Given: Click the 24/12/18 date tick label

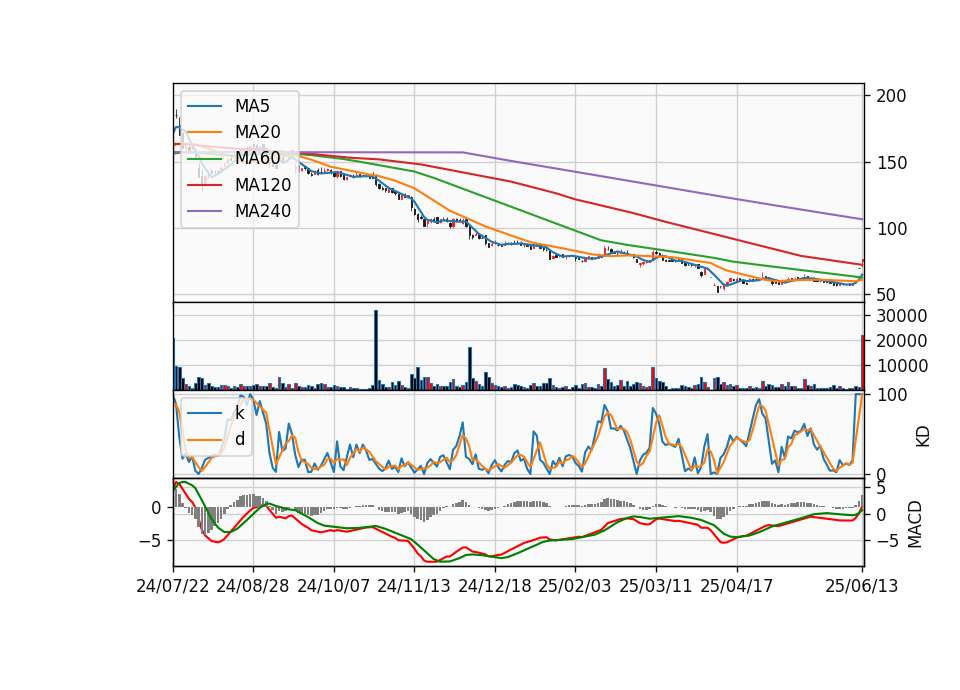Looking at the screenshot, I should [495, 586].
